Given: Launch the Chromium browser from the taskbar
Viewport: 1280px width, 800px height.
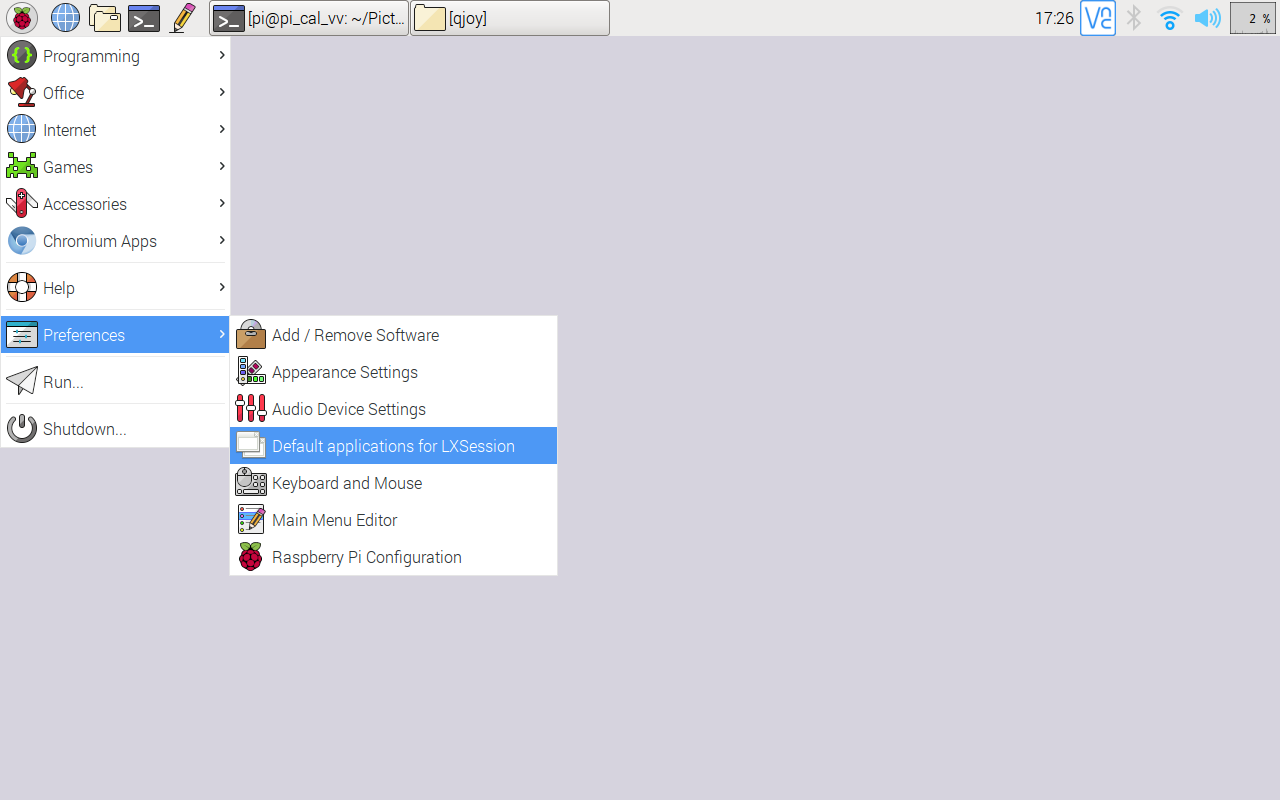Looking at the screenshot, I should pos(64,17).
